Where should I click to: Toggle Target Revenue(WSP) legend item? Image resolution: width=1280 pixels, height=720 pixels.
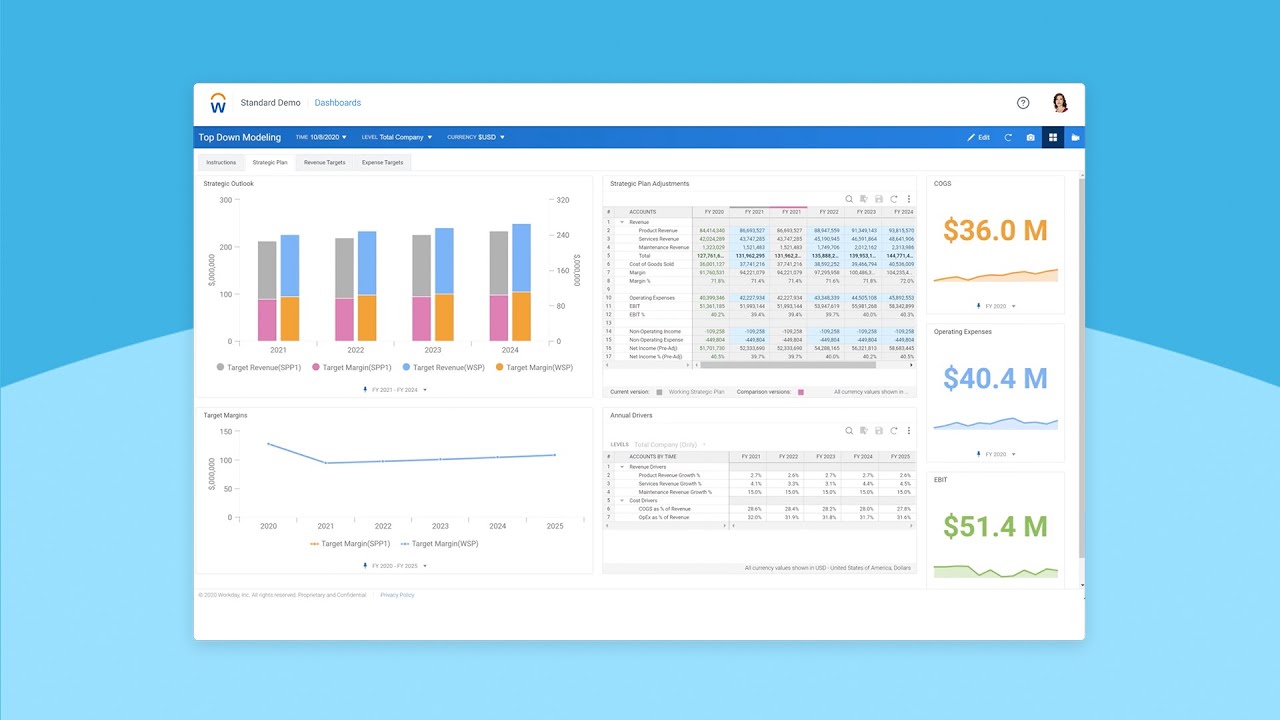(x=445, y=367)
